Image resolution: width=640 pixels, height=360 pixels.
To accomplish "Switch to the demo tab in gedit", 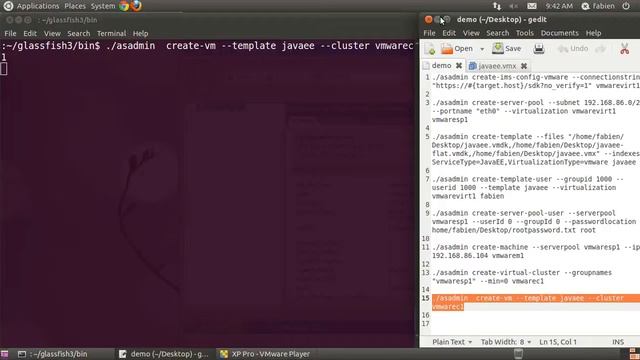I will (441, 65).
